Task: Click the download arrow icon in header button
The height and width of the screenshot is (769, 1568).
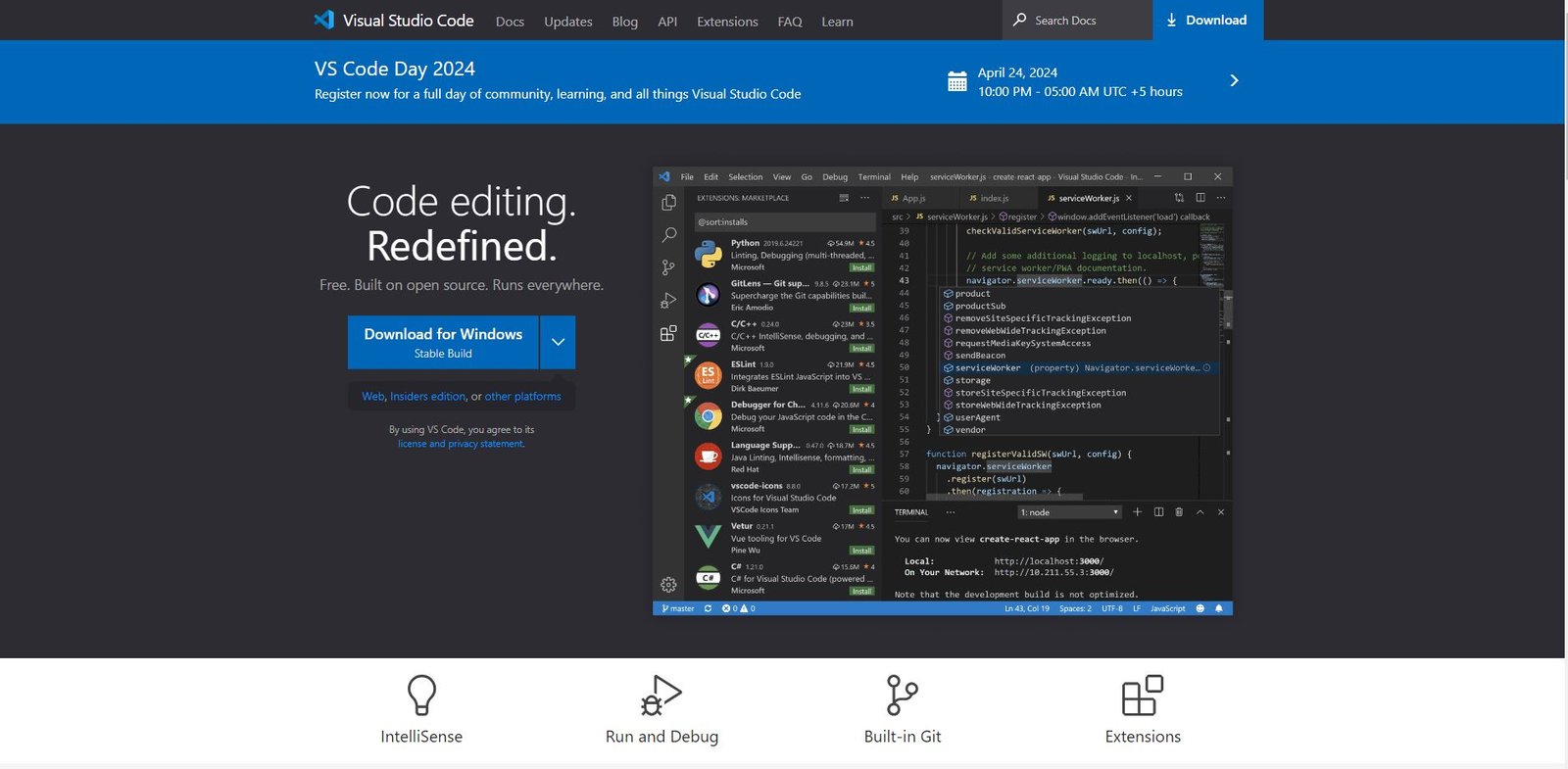Action: (1171, 20)
